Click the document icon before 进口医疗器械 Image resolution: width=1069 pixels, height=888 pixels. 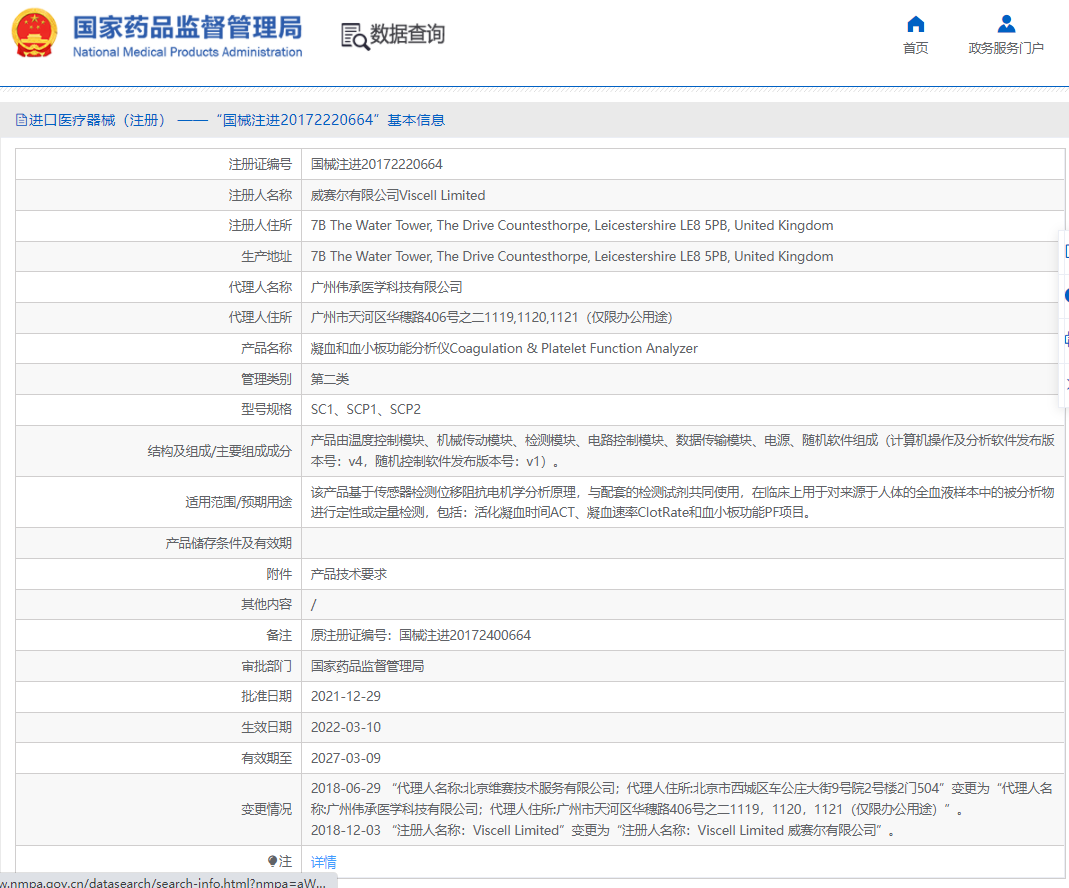21,120
